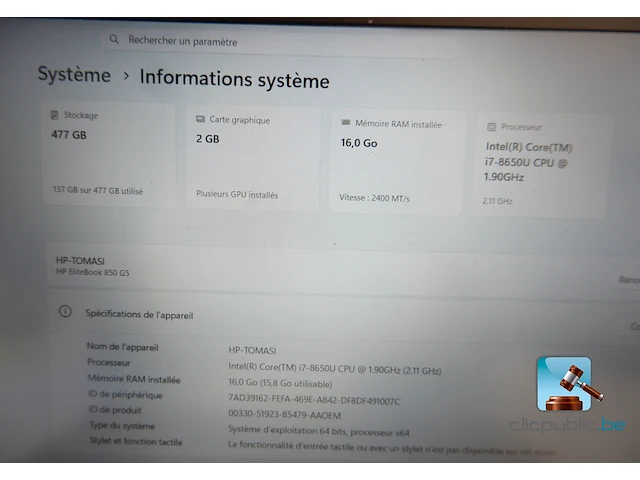Select the 'ID de périphérique' label
Viewport: 640px width, 480px height.
(x=125, y=394)
